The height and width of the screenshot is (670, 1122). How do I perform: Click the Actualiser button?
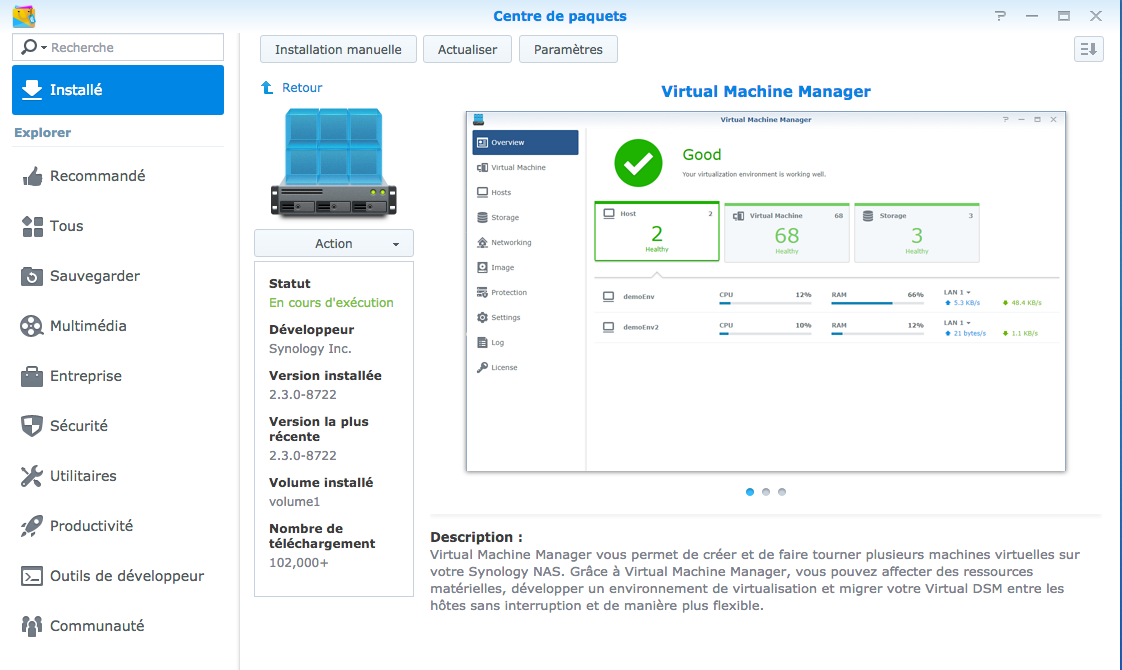(467, 49)
